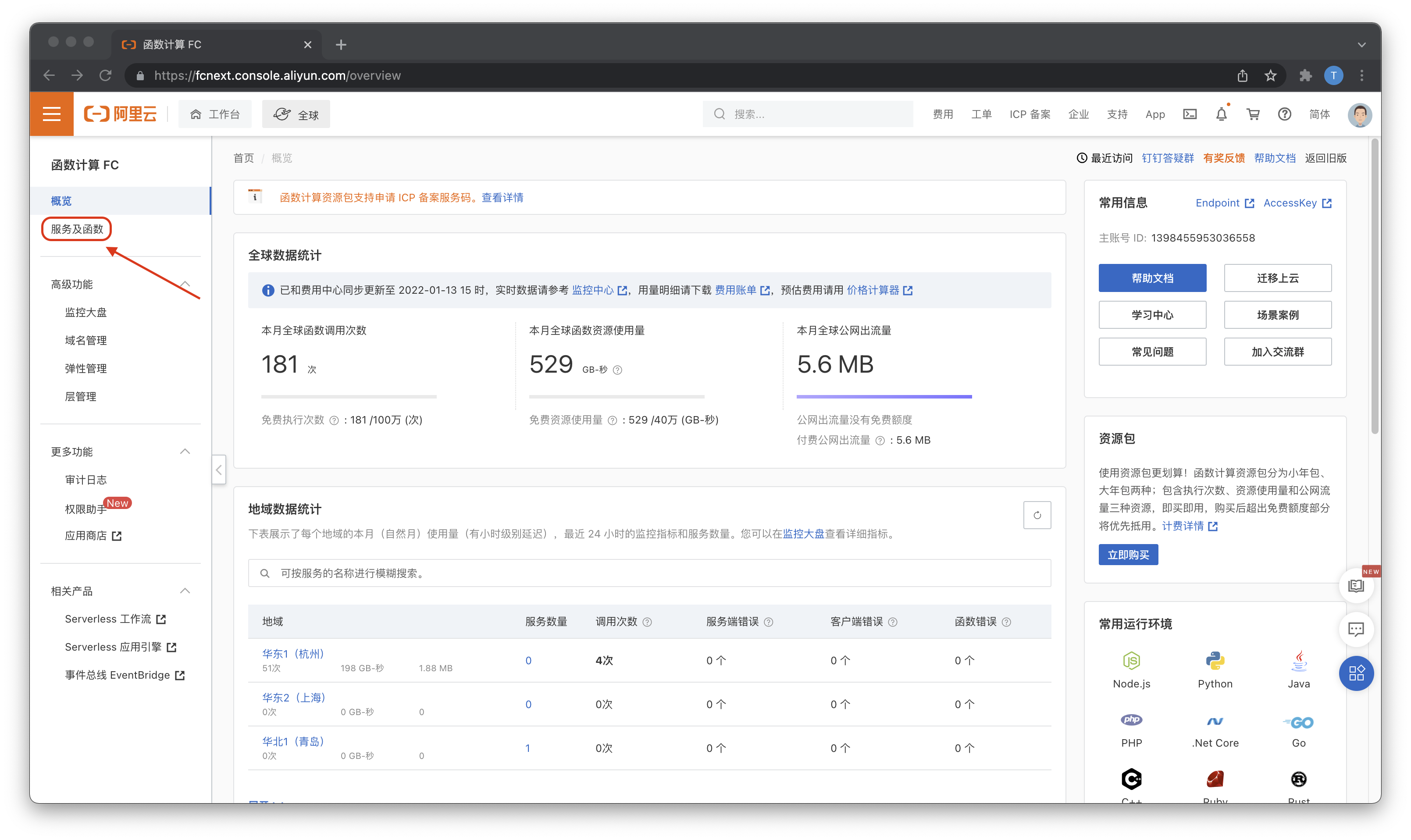
Task: Open the floating NEW news button
Action: click(1357, 585)
